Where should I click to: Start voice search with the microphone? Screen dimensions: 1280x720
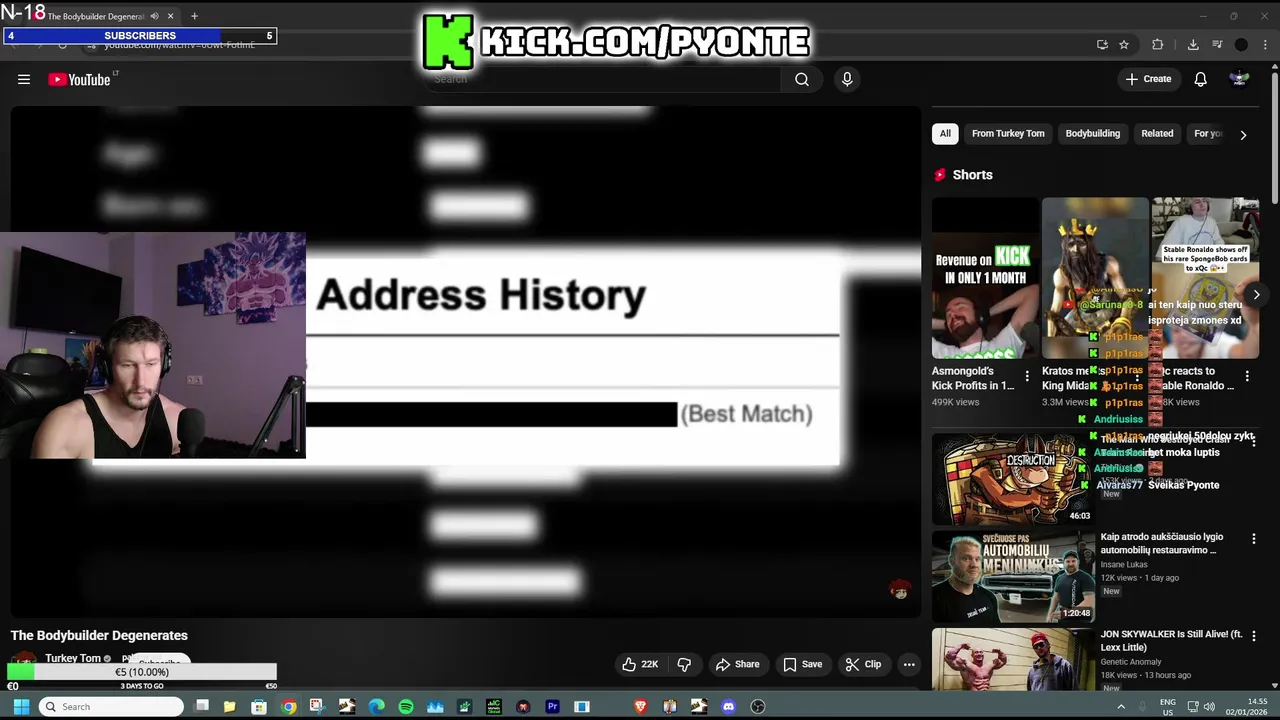[x=847, y=79]
